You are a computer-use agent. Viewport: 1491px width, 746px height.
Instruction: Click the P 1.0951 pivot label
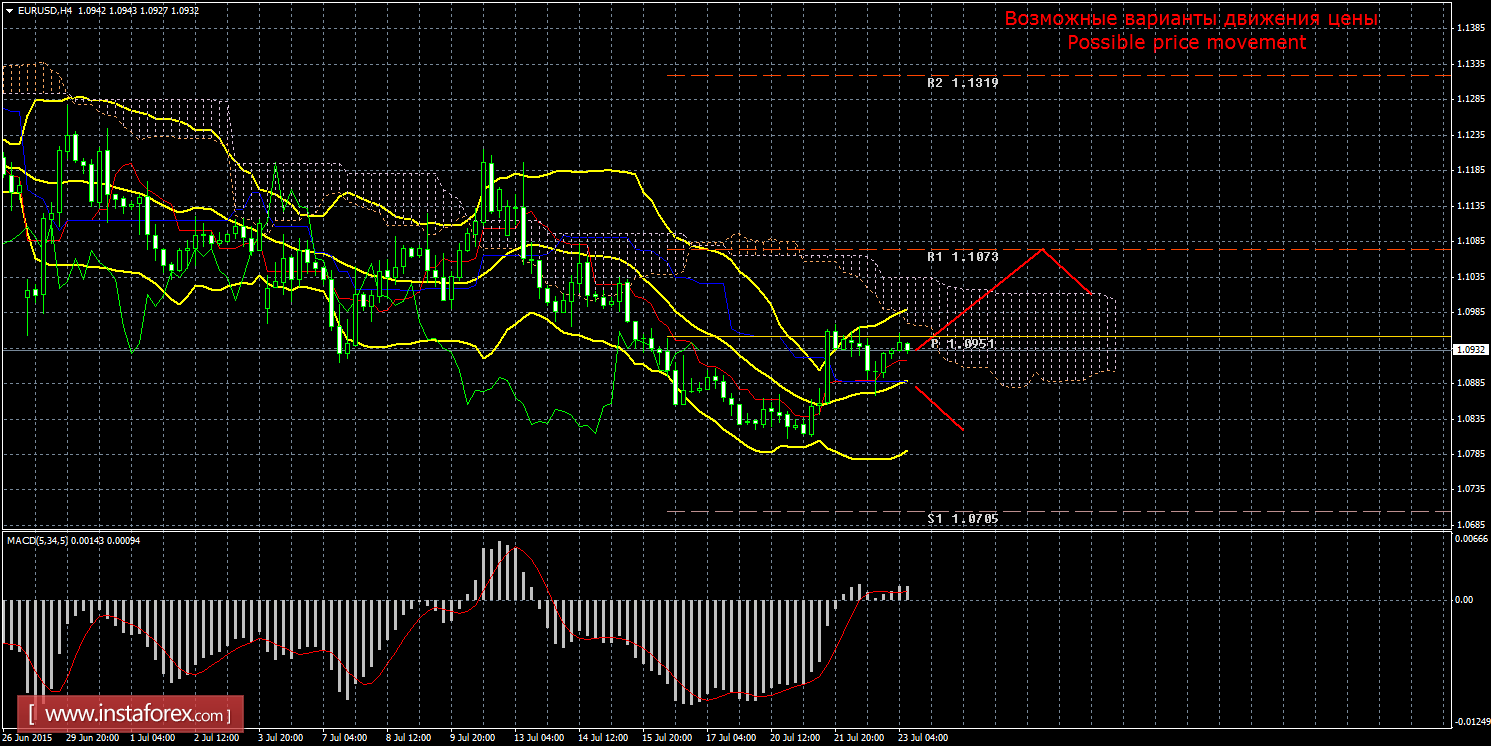(963, 343)
